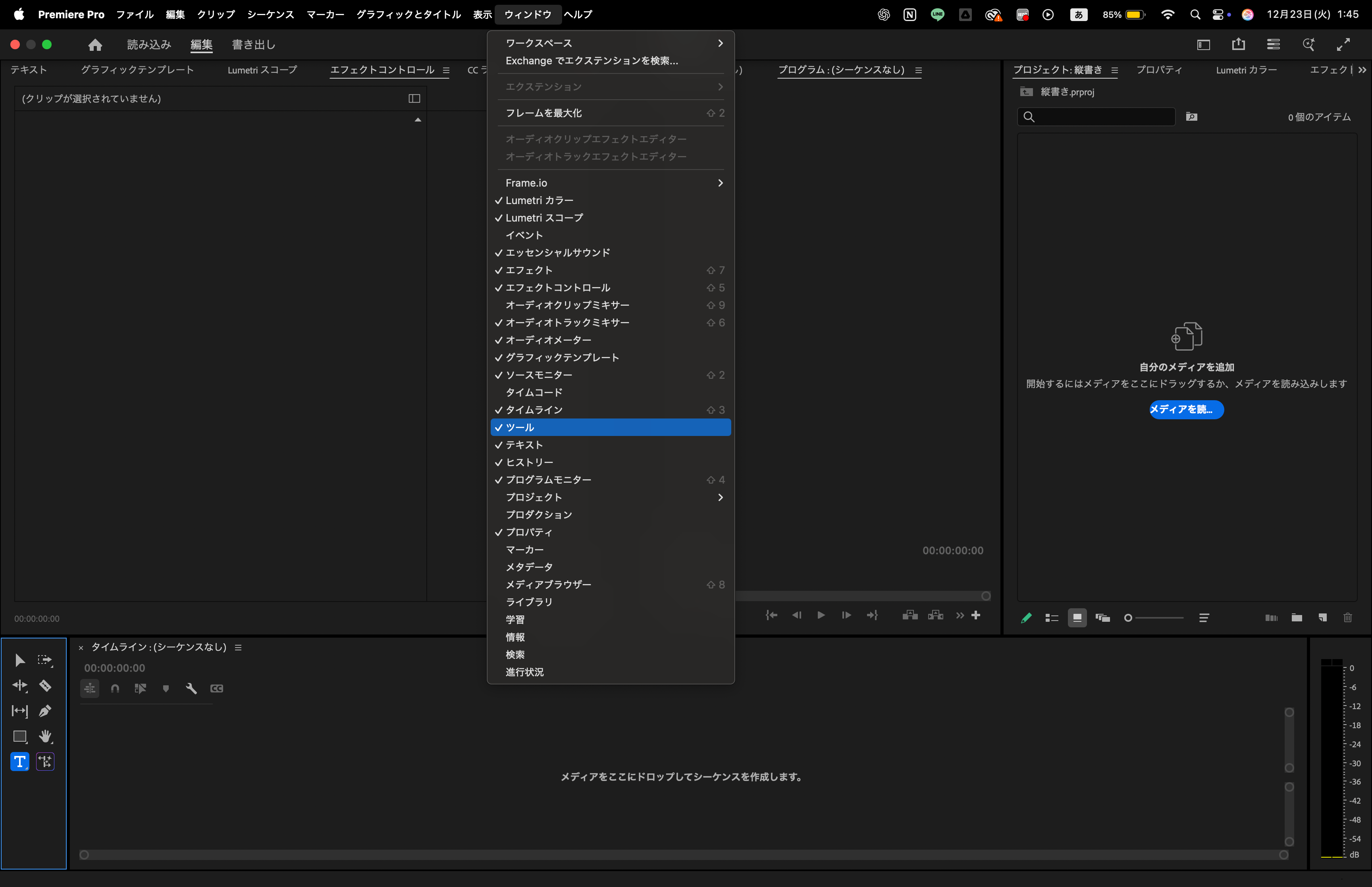Select the Pen tool

click(x=45, y=711)
